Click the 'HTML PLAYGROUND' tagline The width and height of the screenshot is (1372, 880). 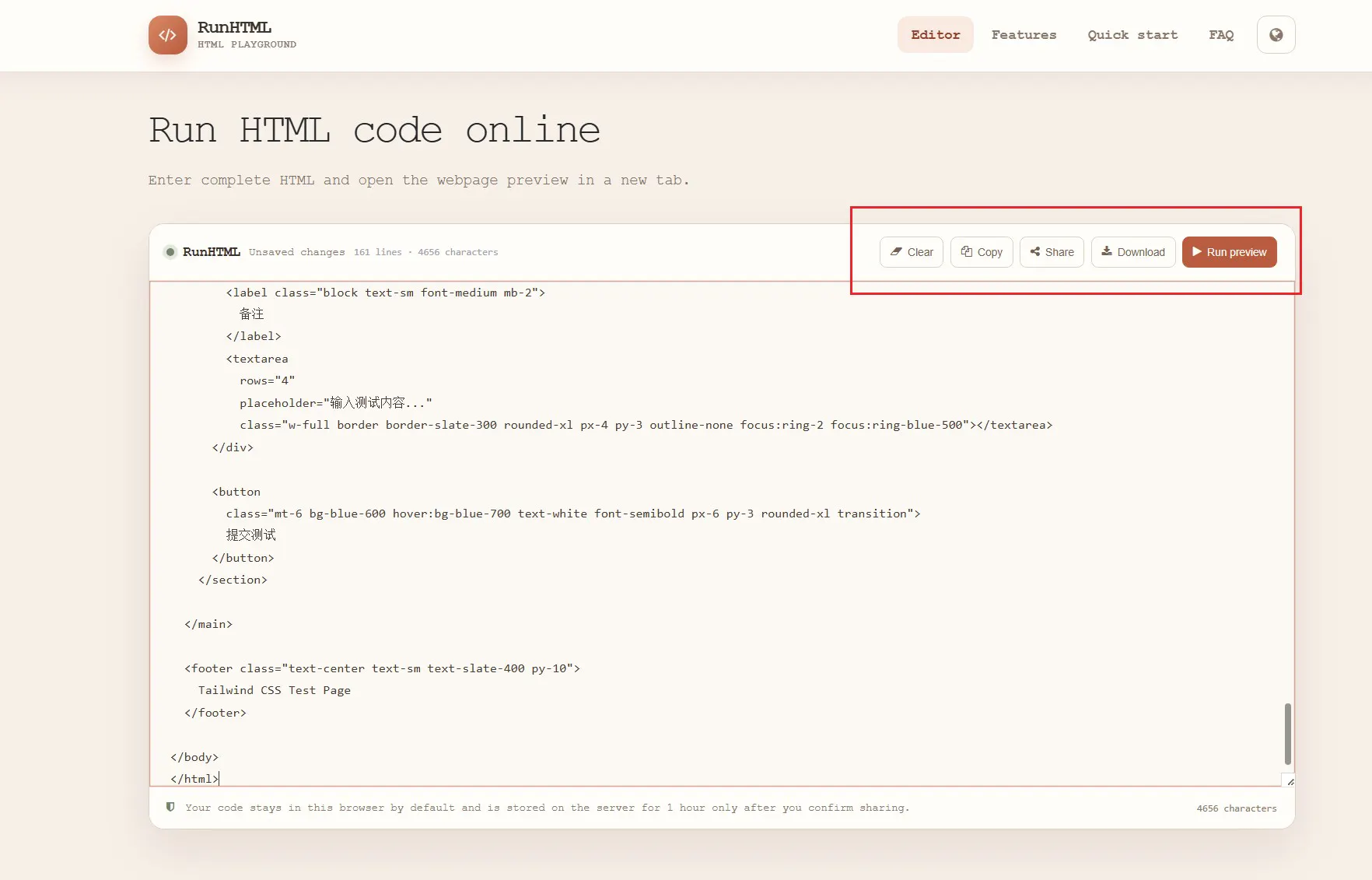coord(247,44)
